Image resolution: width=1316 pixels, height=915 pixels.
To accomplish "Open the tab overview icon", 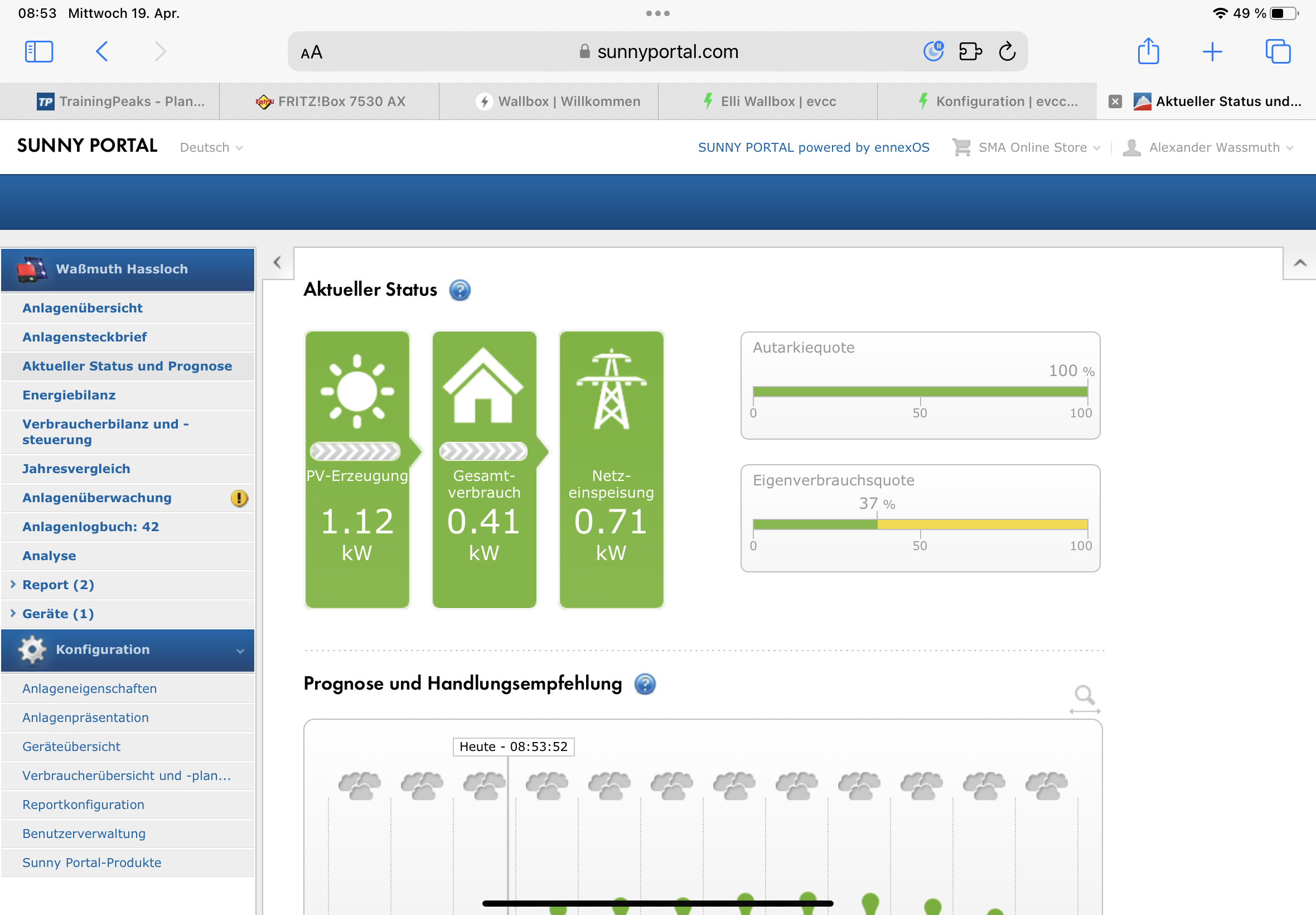I will coord(1277,51).
